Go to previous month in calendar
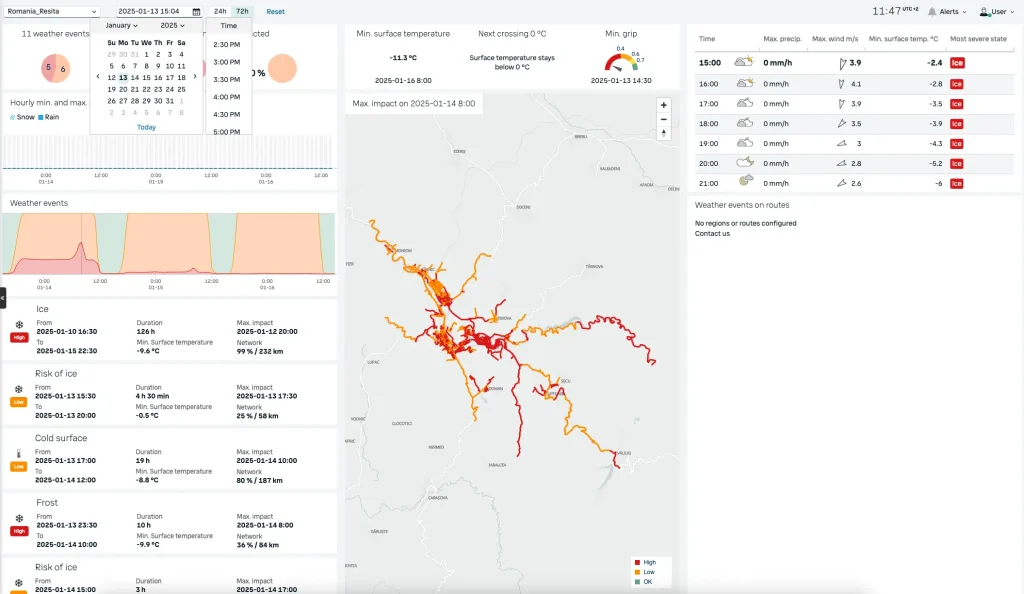The height and width of the screenshot is (594, 1024). click(98, 77)
